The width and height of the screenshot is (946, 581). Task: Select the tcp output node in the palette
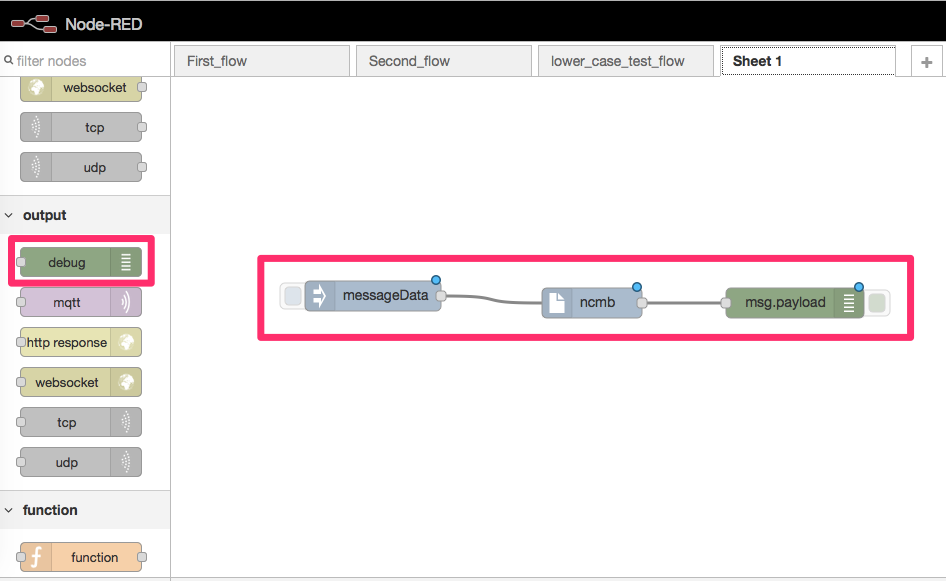[80, 422]
